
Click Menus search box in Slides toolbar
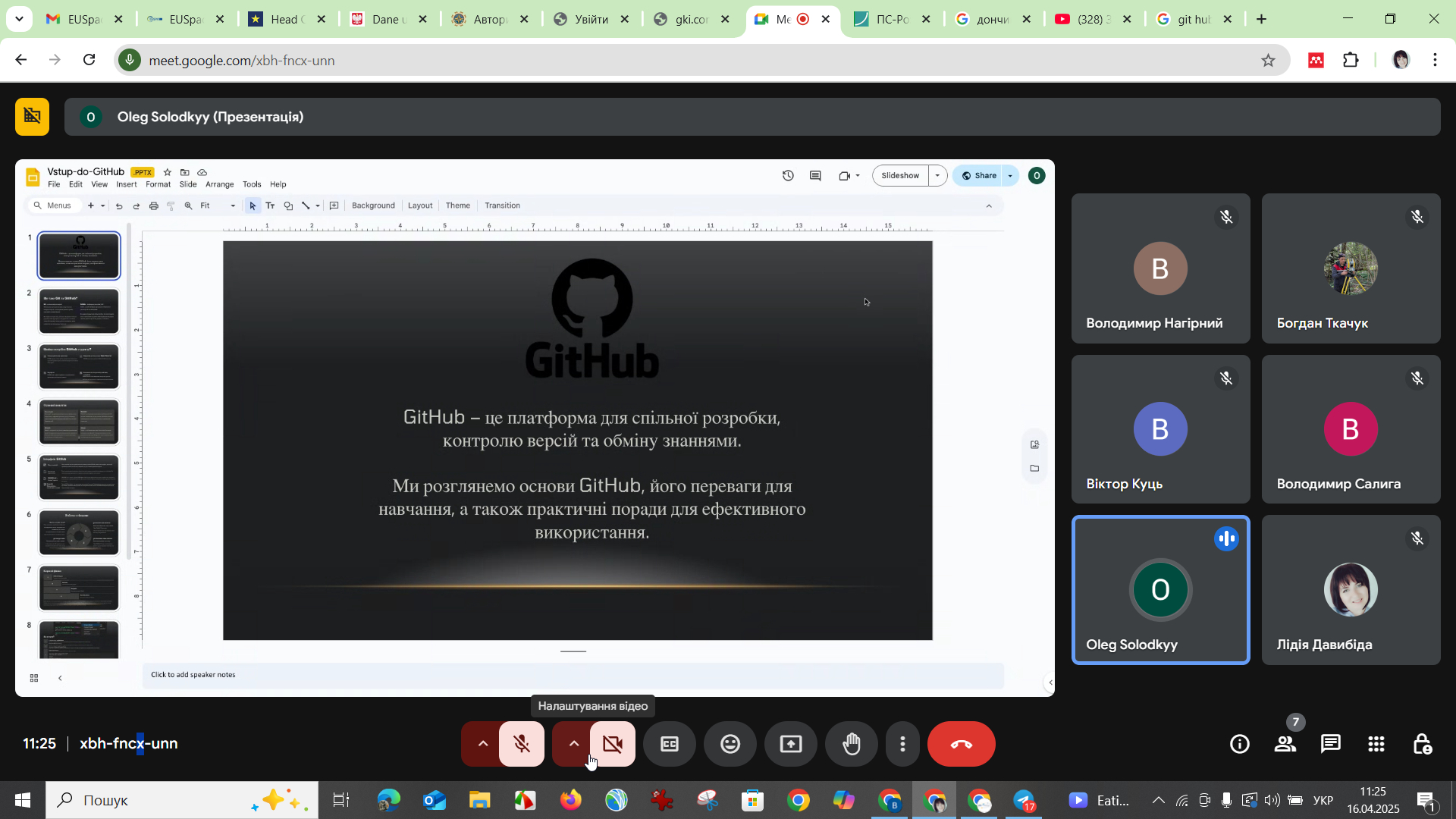[53, 206]
